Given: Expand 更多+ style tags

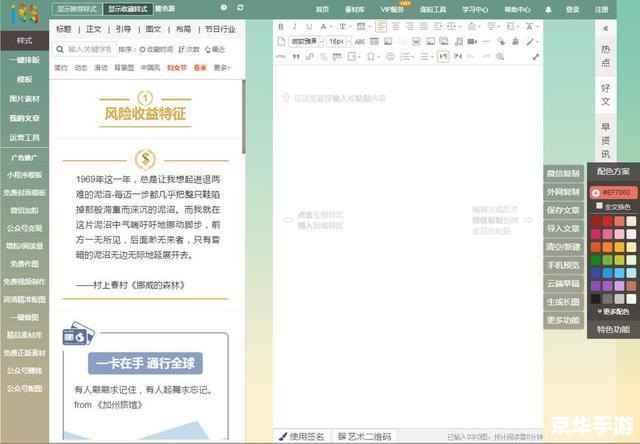Looking at the screenshot, I should tap(222, 68).
